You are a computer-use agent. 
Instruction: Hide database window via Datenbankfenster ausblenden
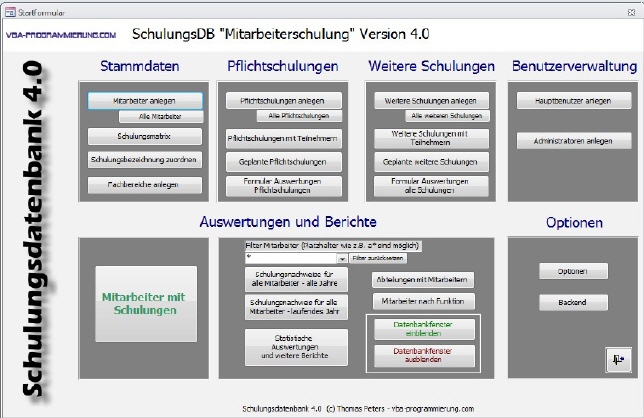pyautogui.click(x=424, y=354)
